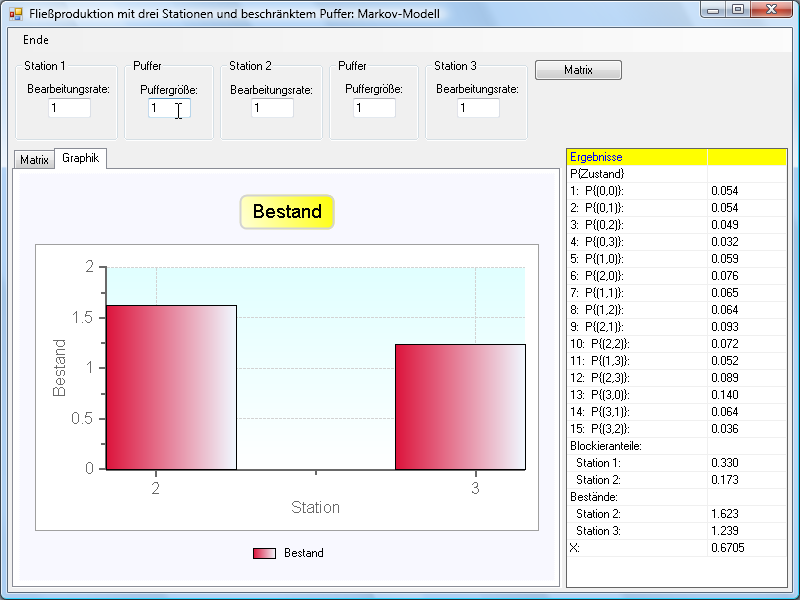Minimize the window

click(713, 10)
